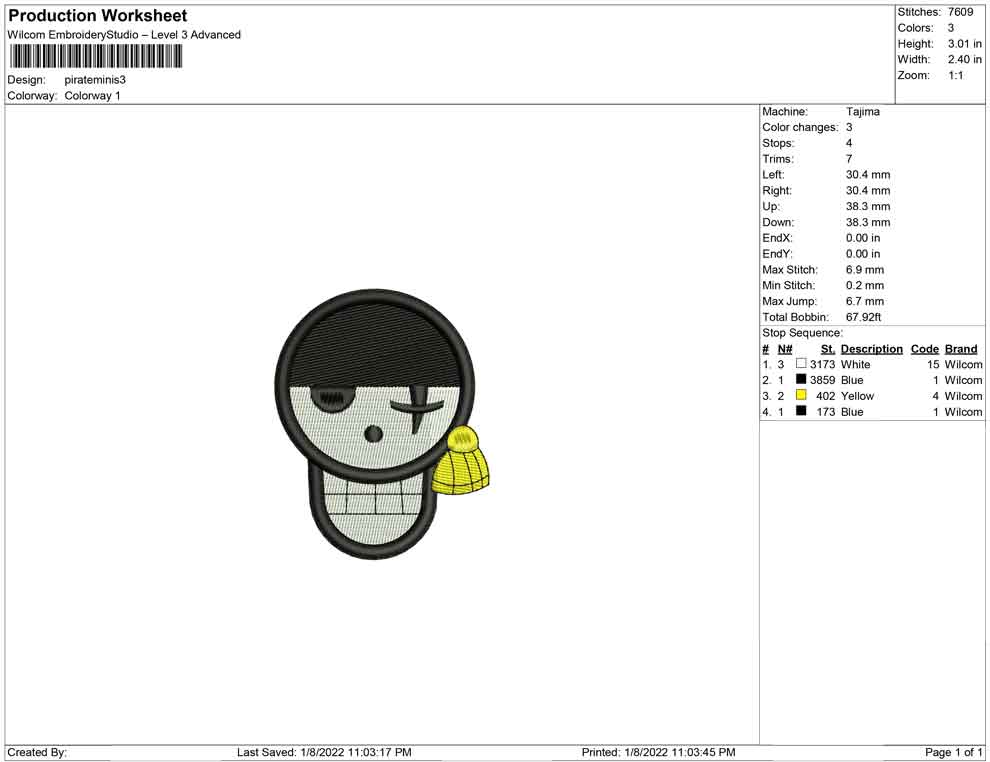
Task: Click the thread number '3859'
Action: (823, 380)
